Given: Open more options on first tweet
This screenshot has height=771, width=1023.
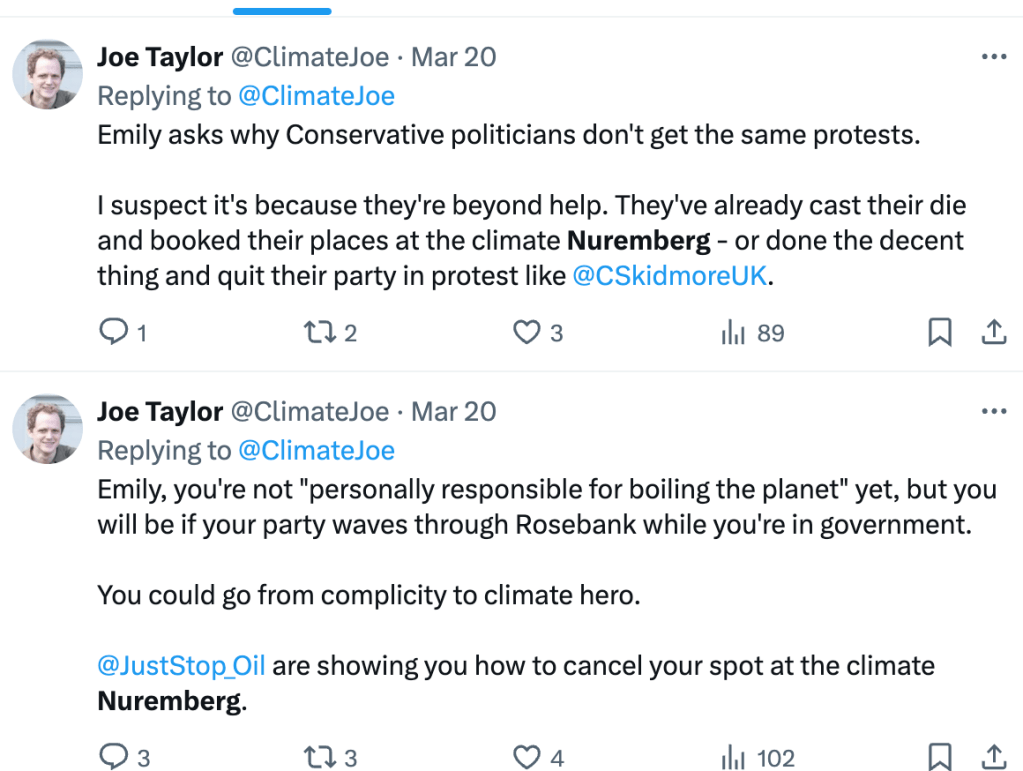Looking at the screenshot, I should (994, 57).
